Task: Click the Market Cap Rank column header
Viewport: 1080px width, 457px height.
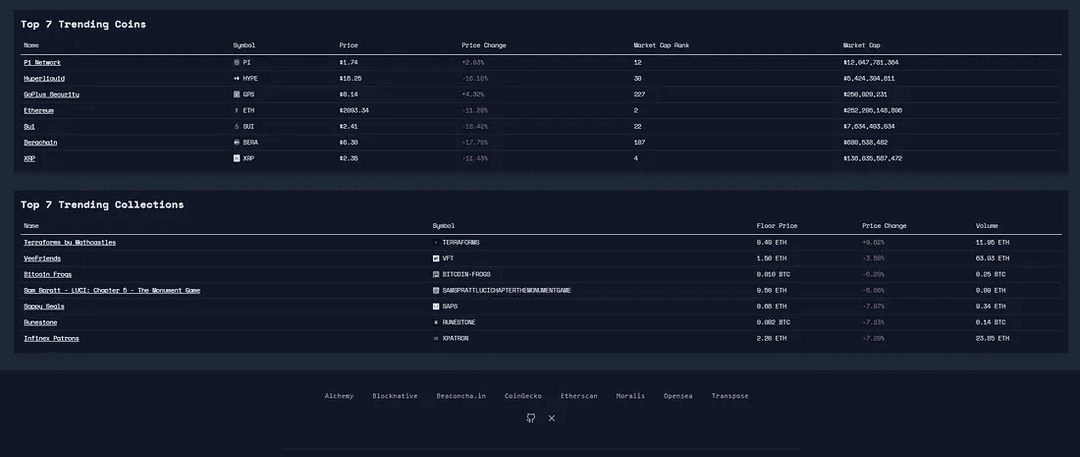Action: pyautogui.click(x=662, y=45)
